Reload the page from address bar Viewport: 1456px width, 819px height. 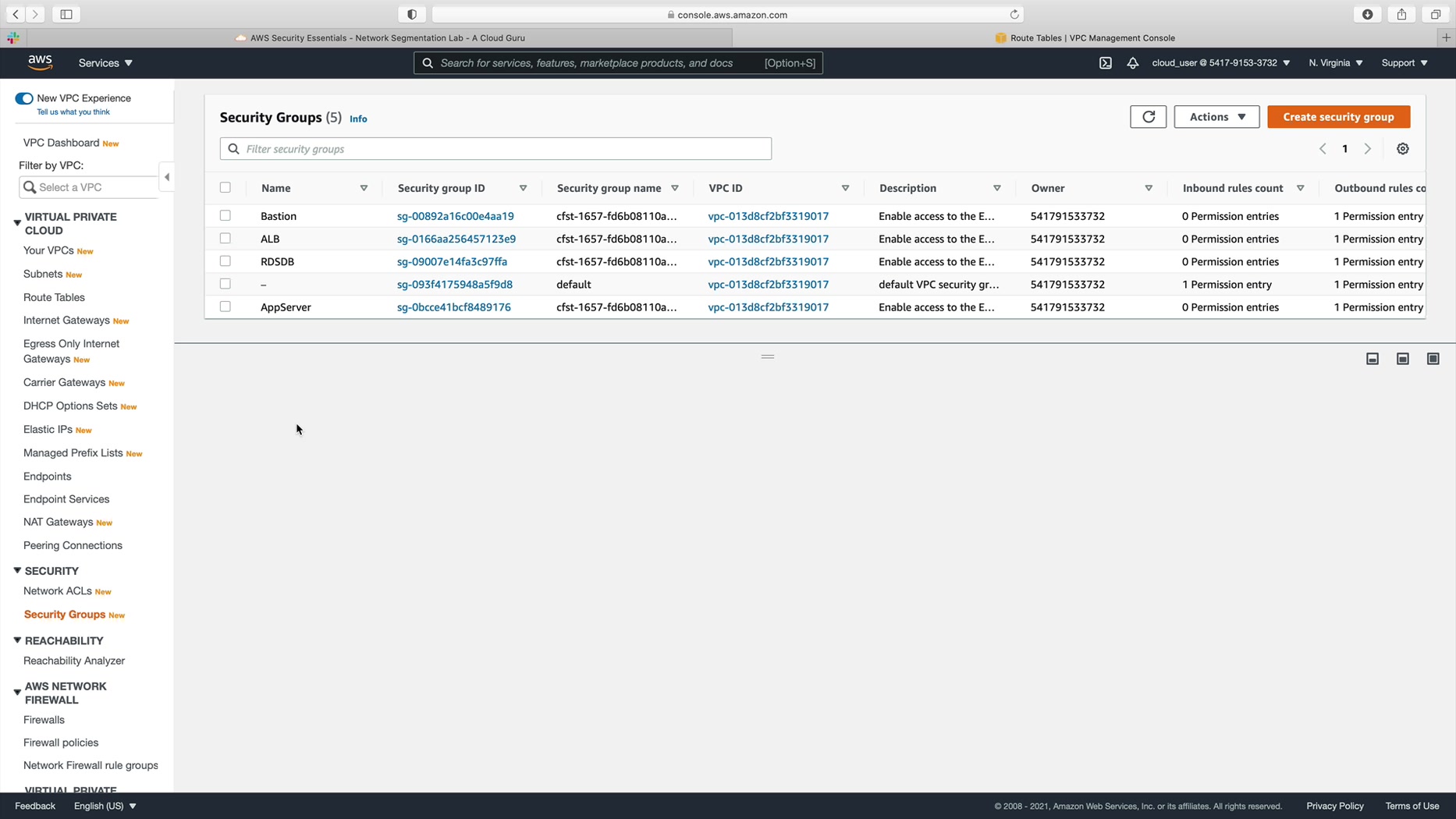[x=1014, y=14]
